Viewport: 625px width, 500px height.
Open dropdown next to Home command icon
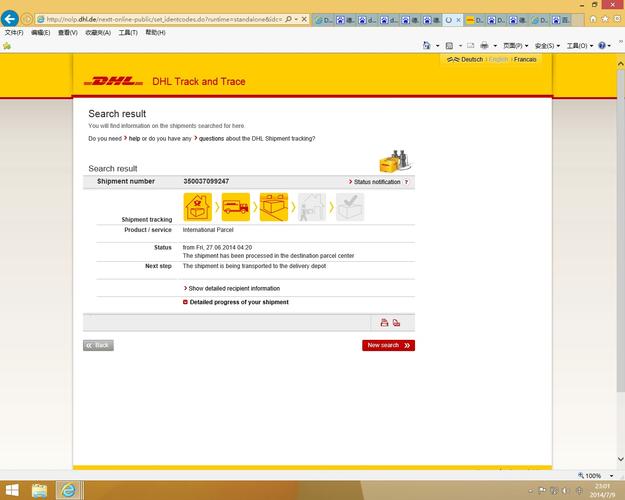pos(438,46)
